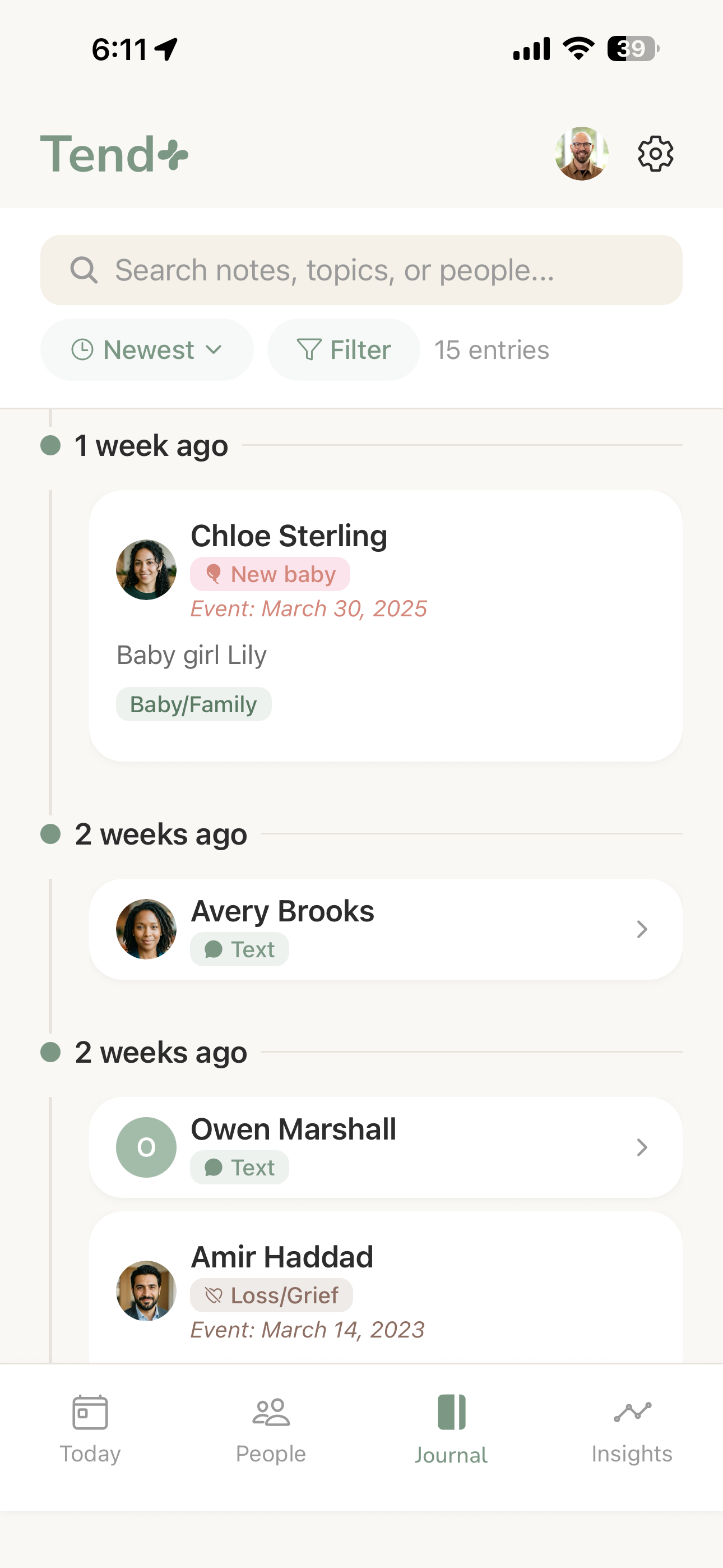Tap the Tend clover logo
The width and height of the screenshot is (723, 1568).
(x=114, y=155)
